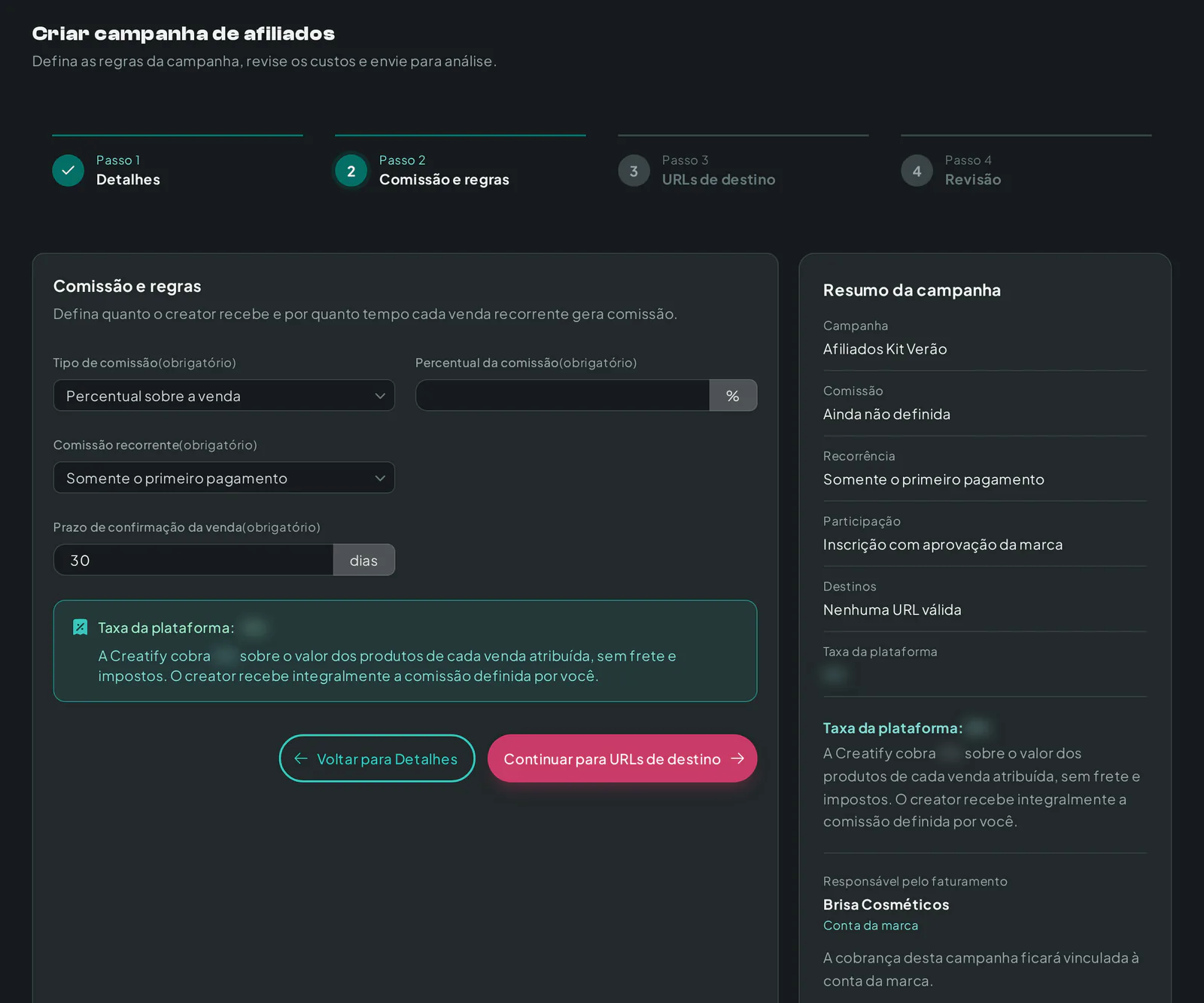Click the Passo 1 checkmark circle icon

(x=68, y=171)
